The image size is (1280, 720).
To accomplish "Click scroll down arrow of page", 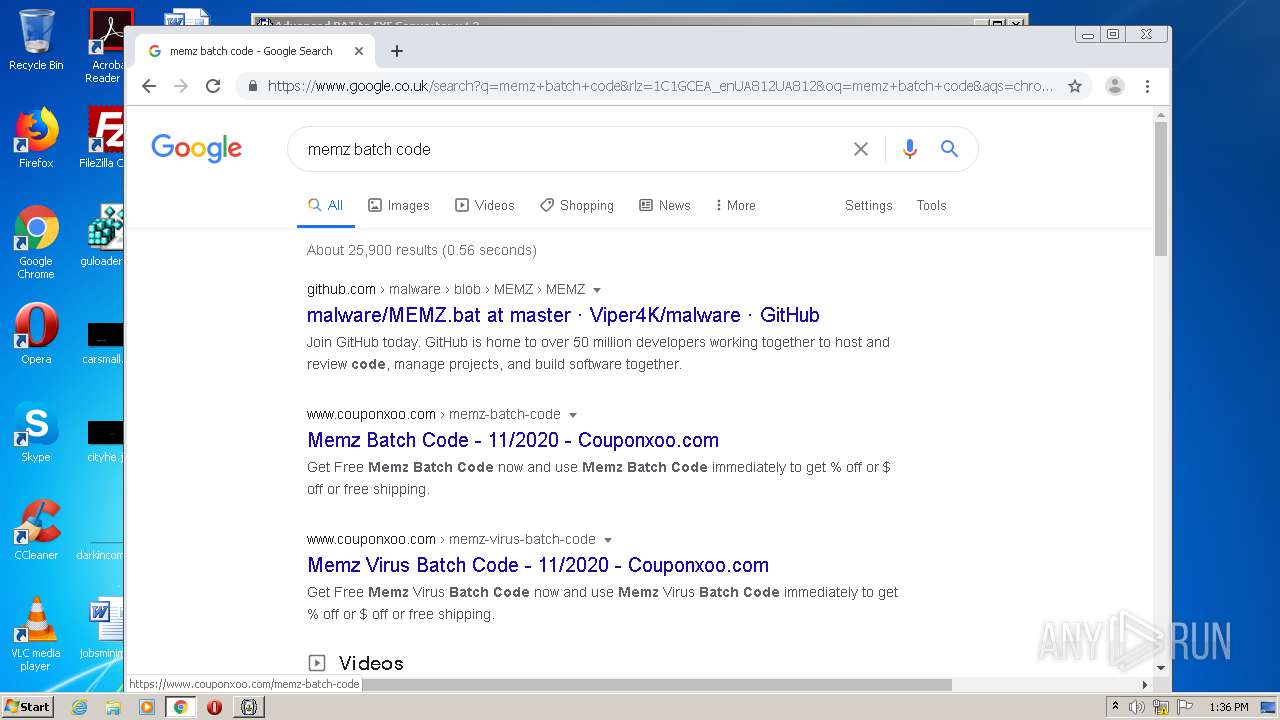I will coord(1161,667).
